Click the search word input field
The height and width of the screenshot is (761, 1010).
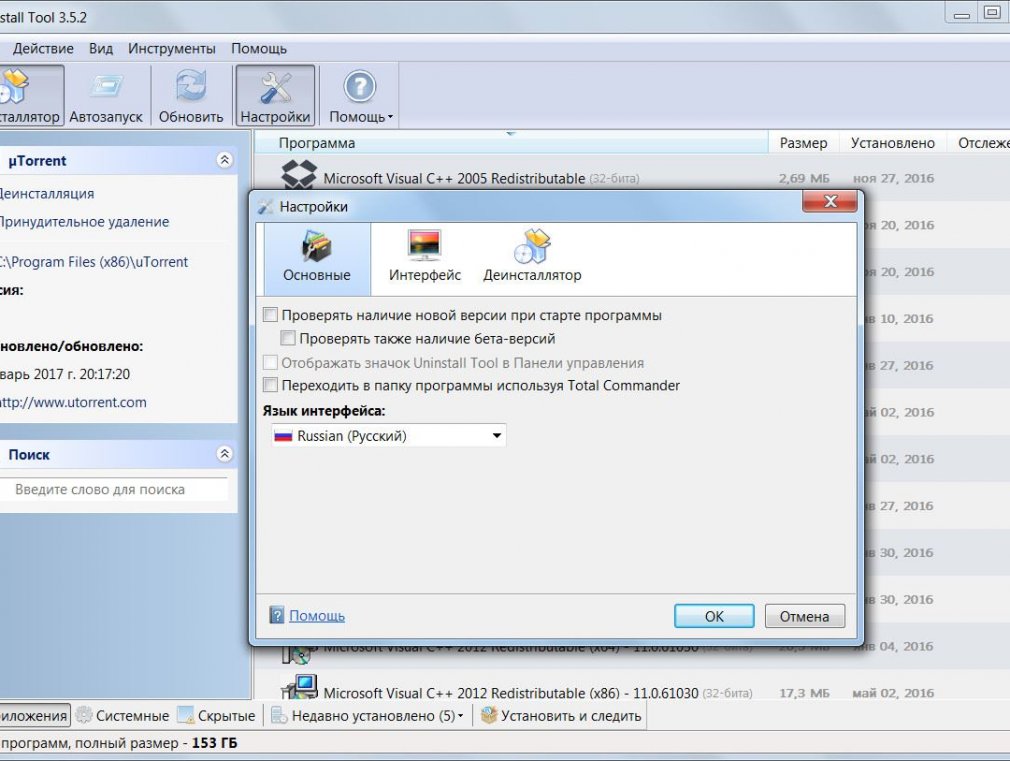click(x=115, y=490)
